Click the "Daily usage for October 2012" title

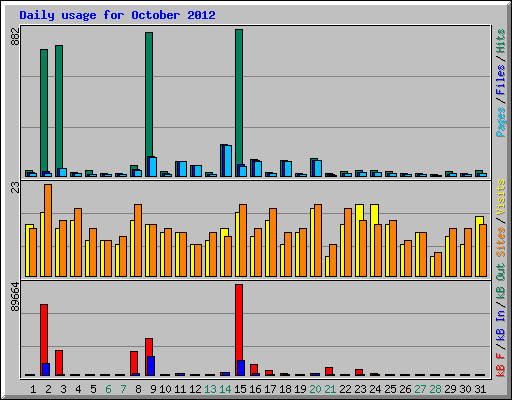(117, 15)
